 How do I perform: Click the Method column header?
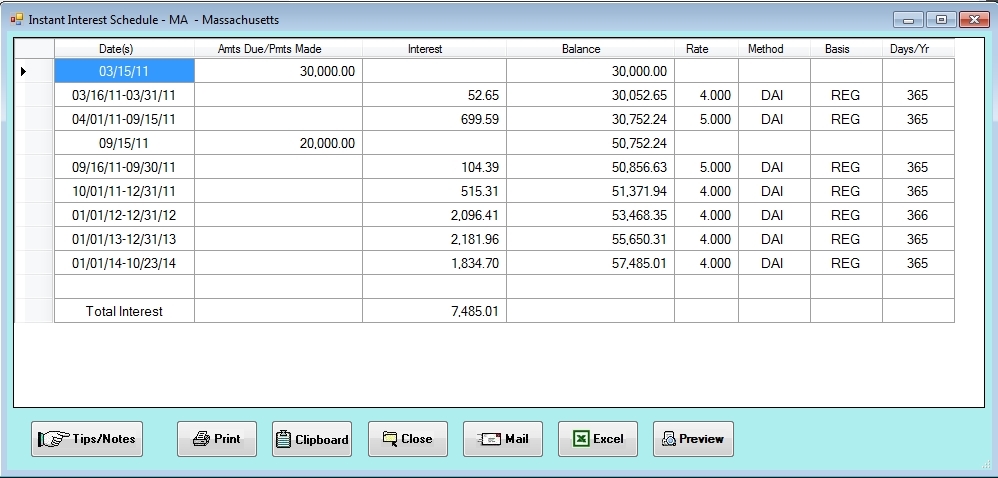click(774, 48)
